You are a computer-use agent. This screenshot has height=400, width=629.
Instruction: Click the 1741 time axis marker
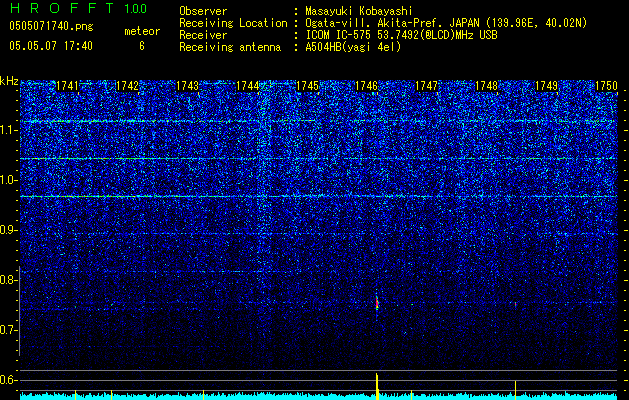pos(67,86)
